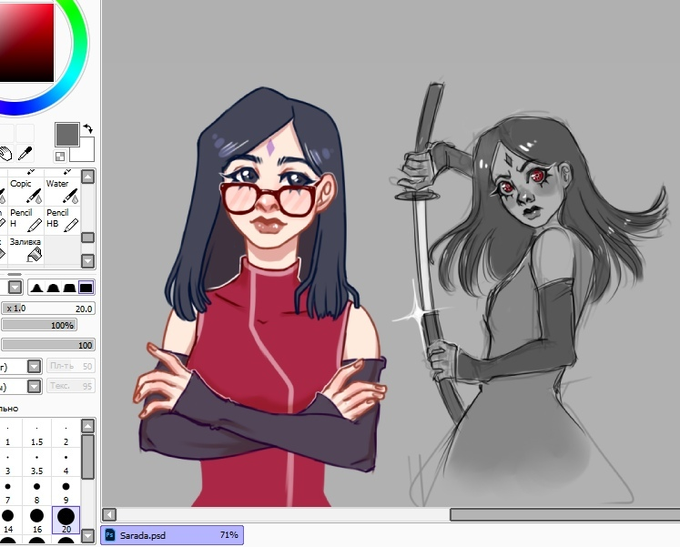This screenshot has width=680, height=547.
Task: Open the dropdown left of edge shapes
Action: tap(15, 287)
